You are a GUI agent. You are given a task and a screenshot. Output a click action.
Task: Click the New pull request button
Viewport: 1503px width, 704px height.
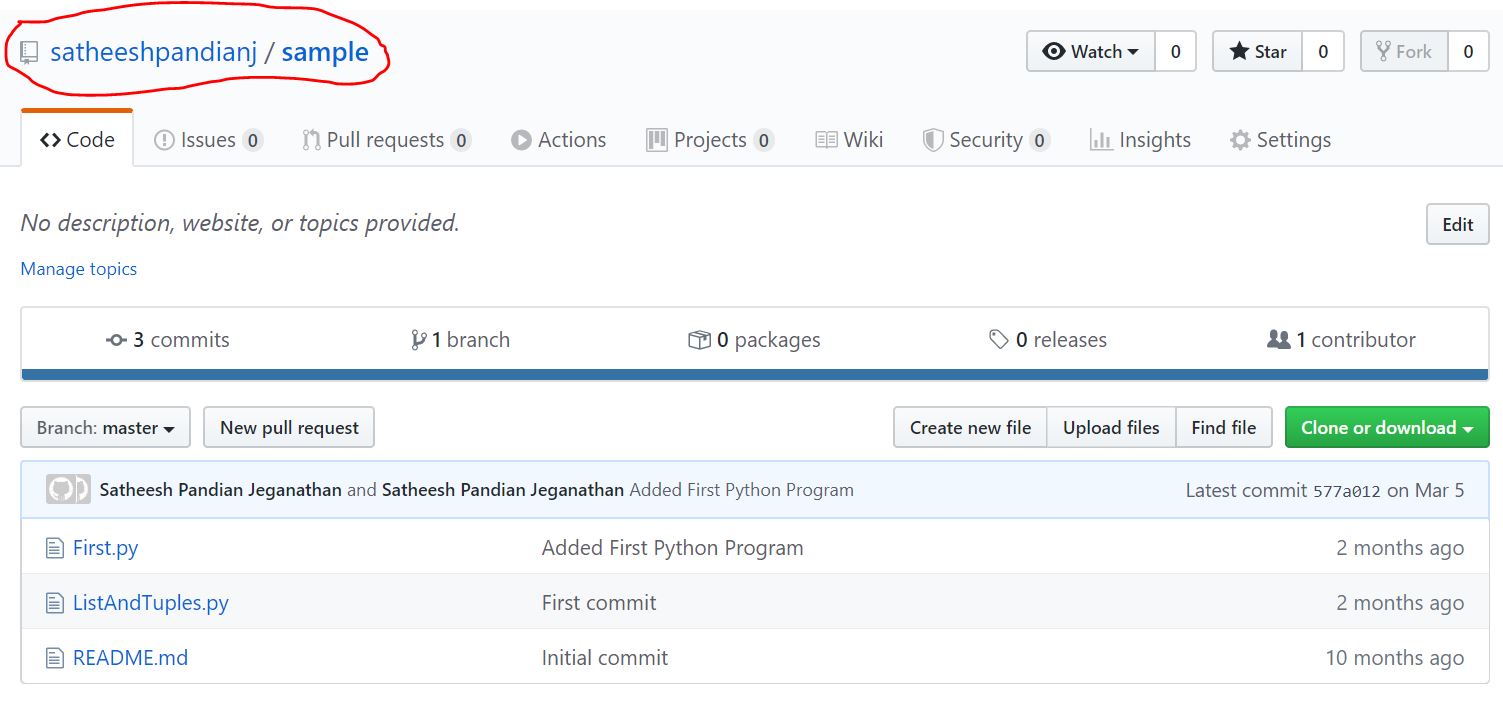(289, 428)
